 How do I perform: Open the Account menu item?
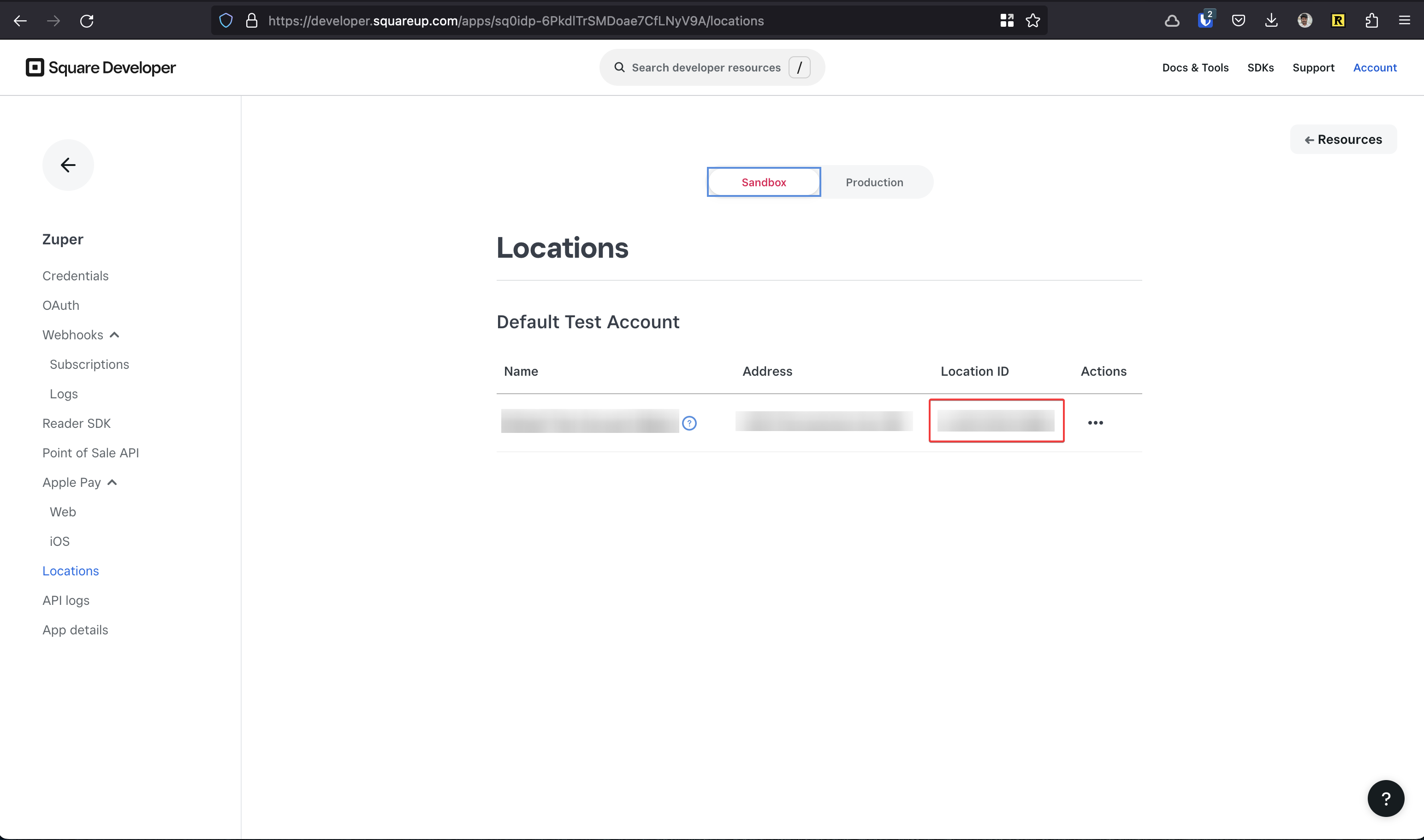(1374, 67)
